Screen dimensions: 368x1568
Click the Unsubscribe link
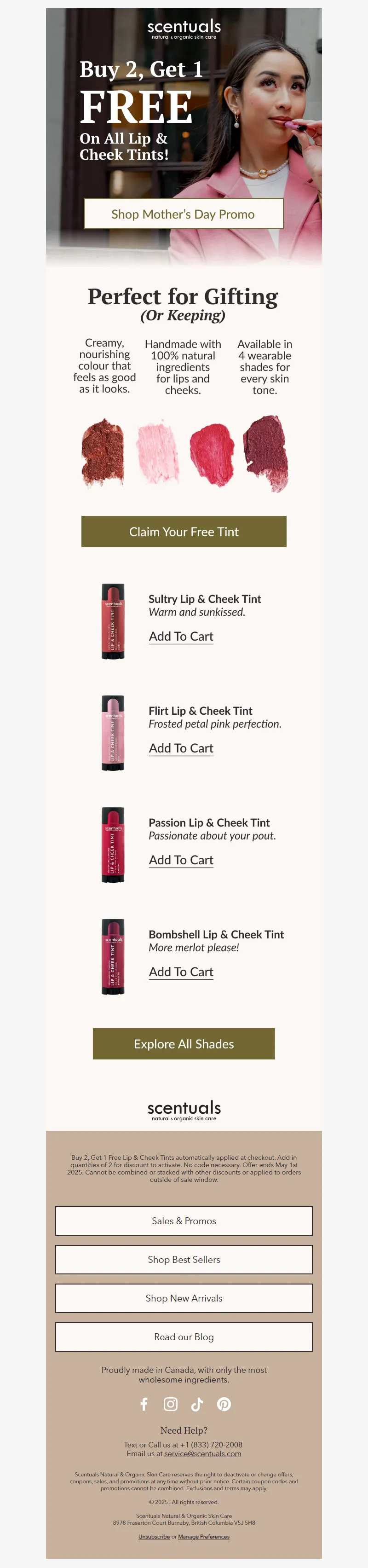click(154, 1536)
